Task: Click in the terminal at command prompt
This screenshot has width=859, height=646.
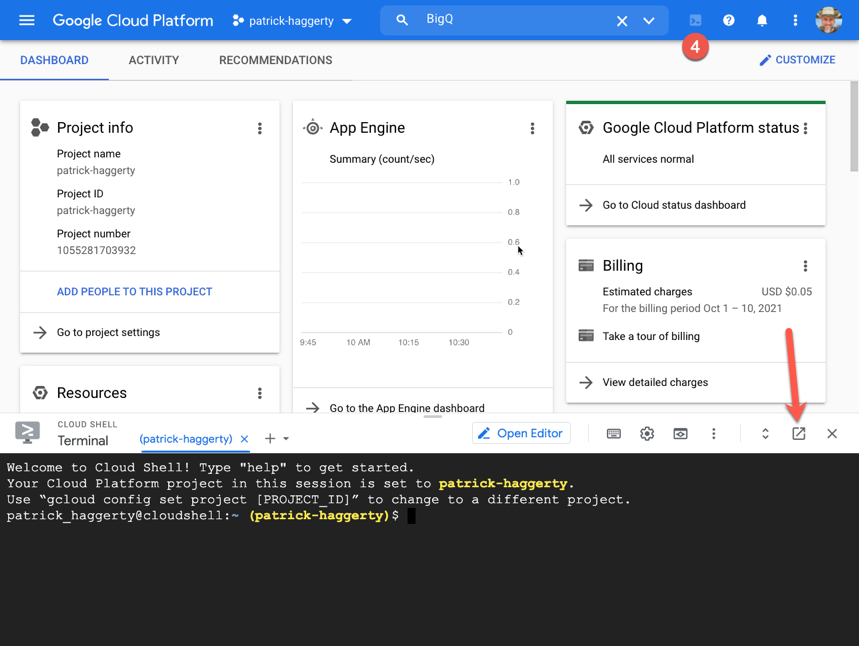Action: [411, 516]
